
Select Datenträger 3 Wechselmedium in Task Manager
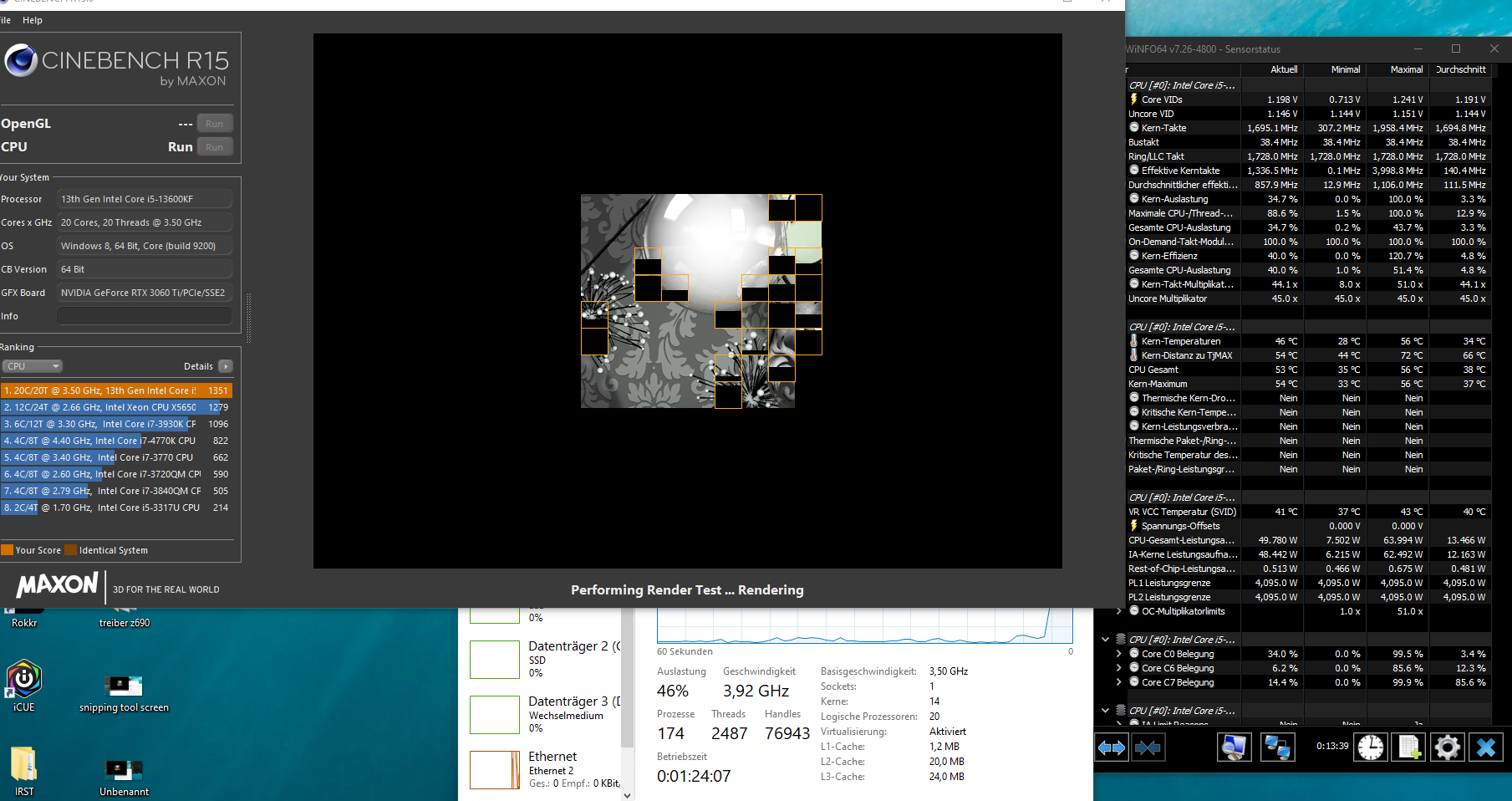pos(545,714)
